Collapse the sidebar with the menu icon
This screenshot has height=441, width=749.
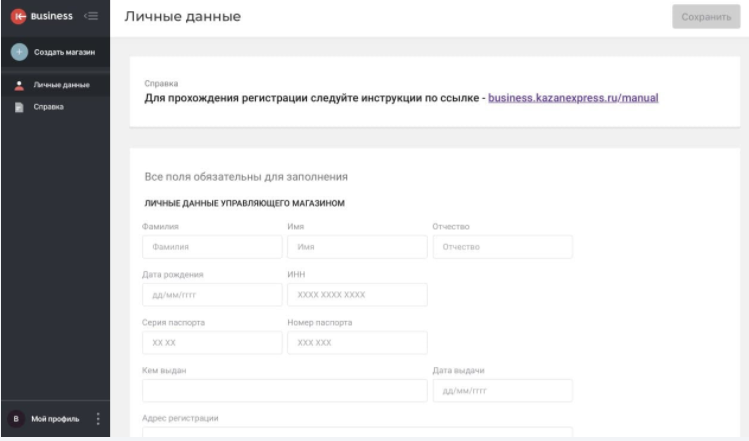click(90, 17)
